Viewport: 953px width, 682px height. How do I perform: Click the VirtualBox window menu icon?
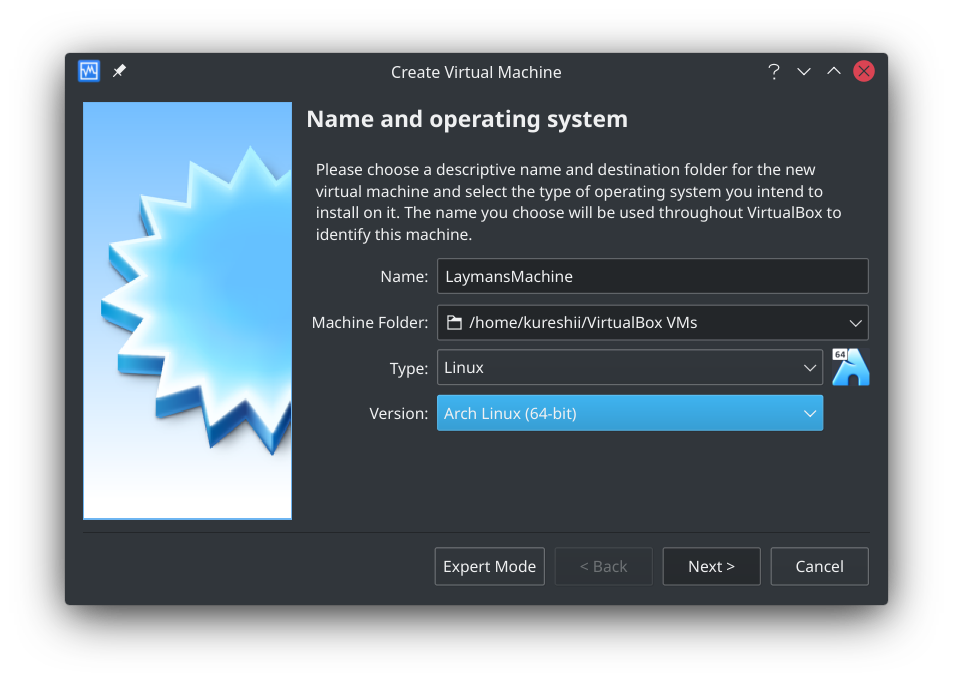click(x=89, y=71)
